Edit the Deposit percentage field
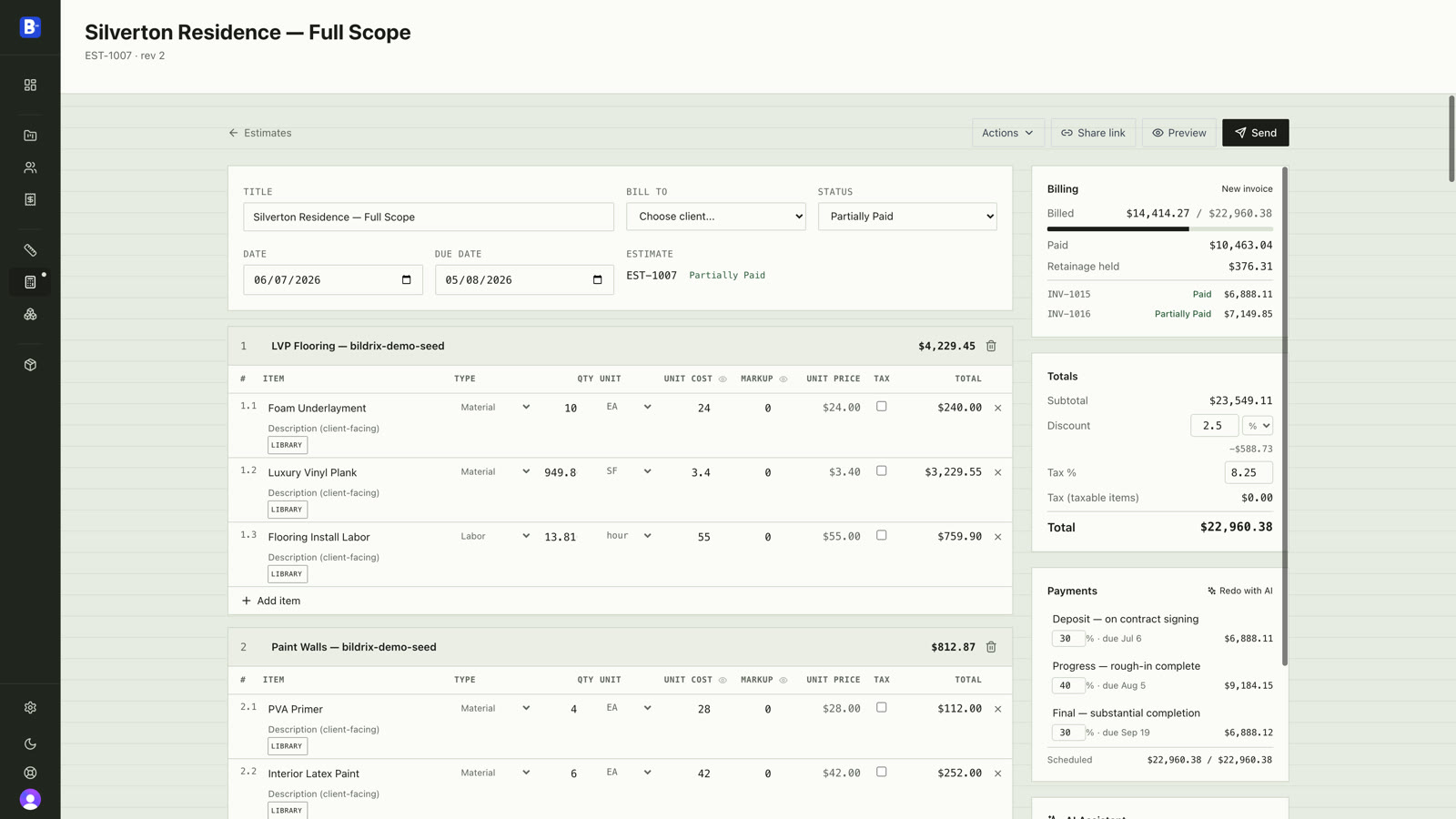The image size is (1456, 819). [1068, 639]
